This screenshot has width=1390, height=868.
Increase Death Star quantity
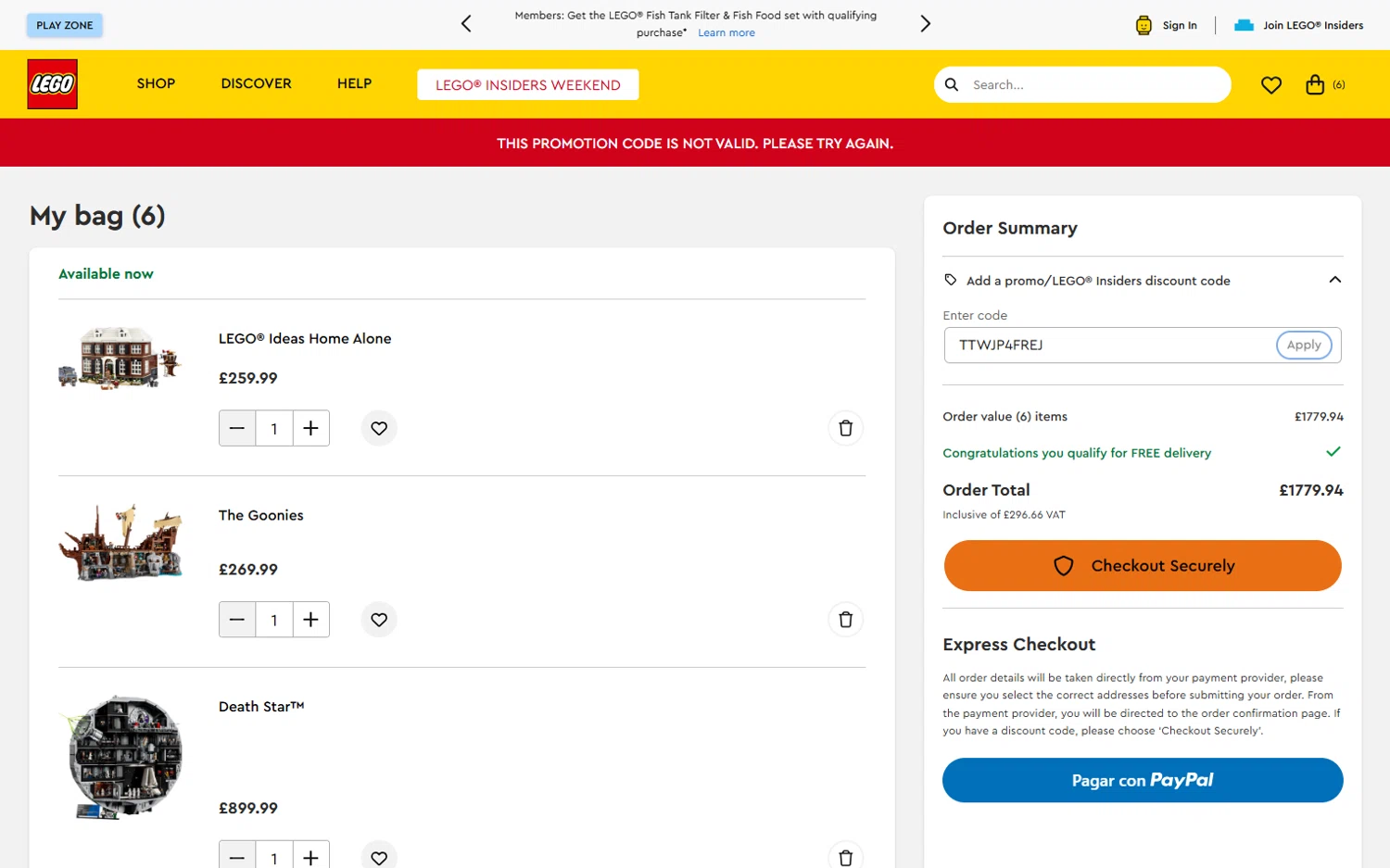click(311, 857)
